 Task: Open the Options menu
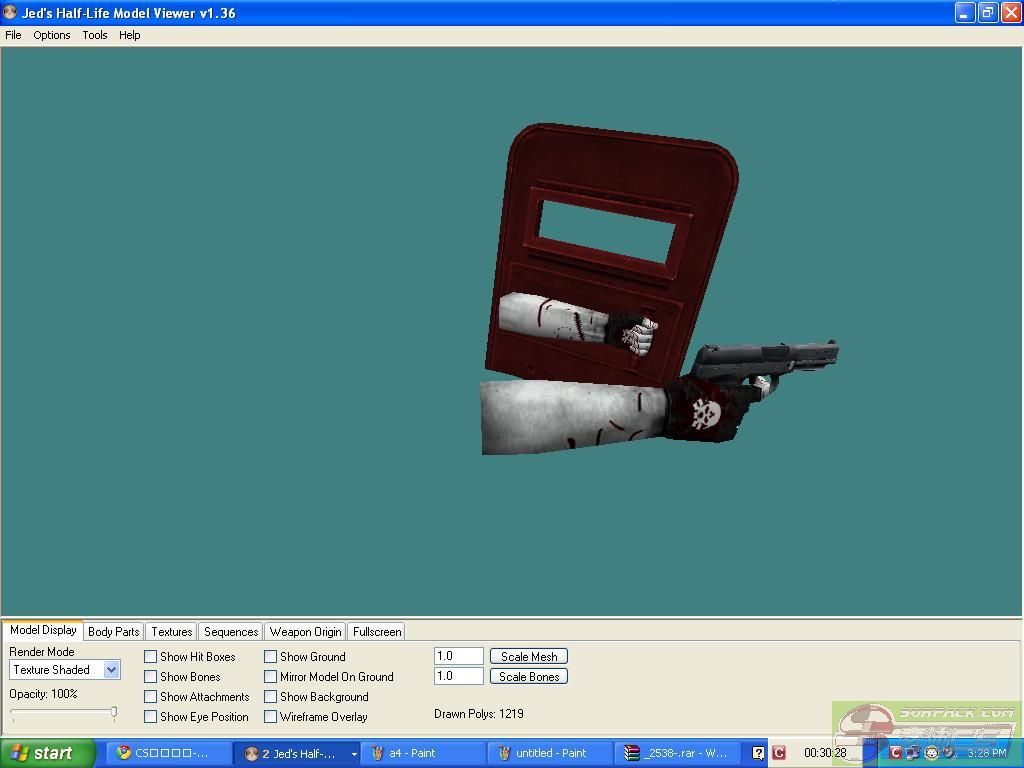(x=52, y=35)
